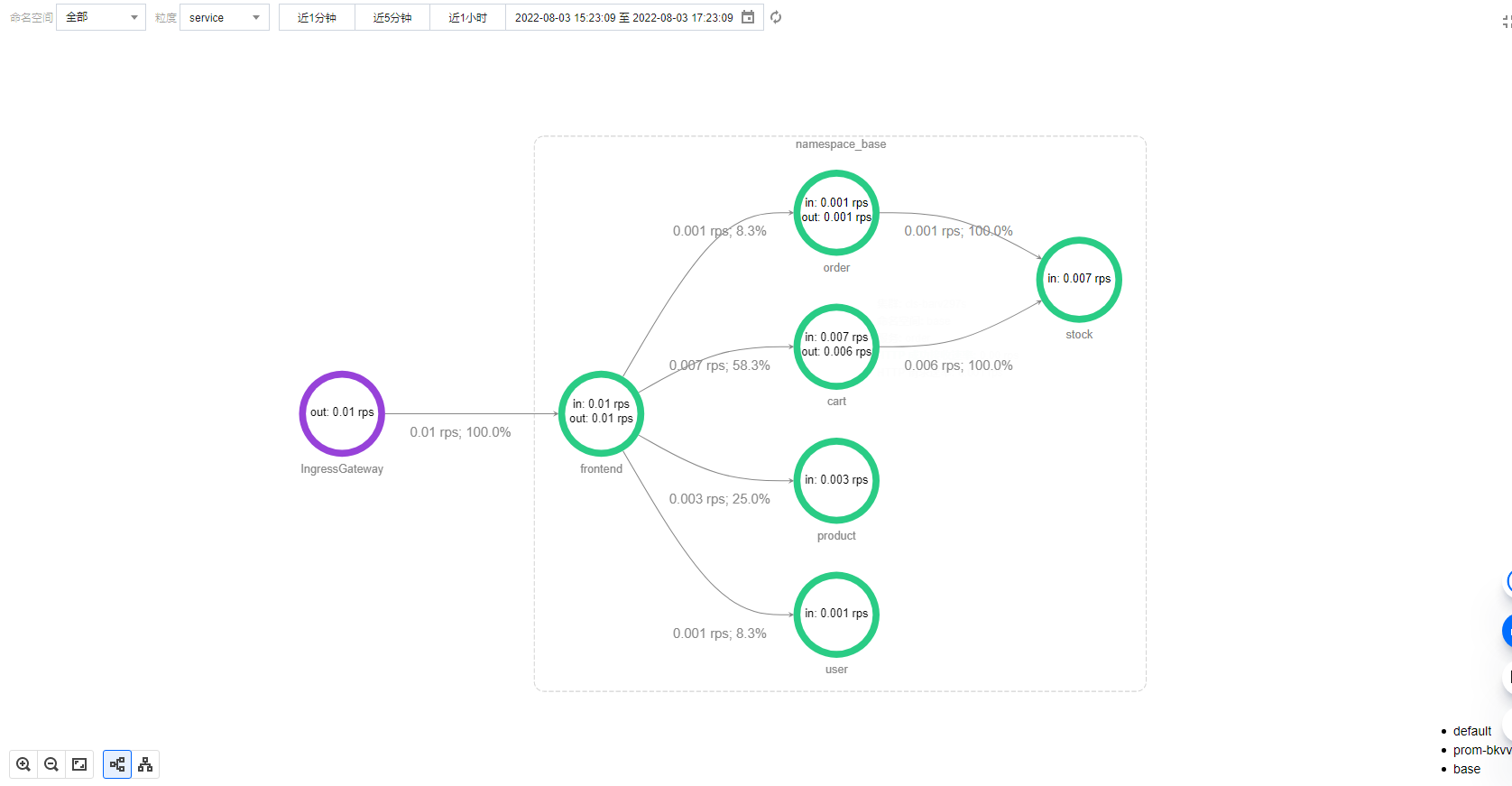
Task: Select the 近1分钟 time range
Action: 317,17
